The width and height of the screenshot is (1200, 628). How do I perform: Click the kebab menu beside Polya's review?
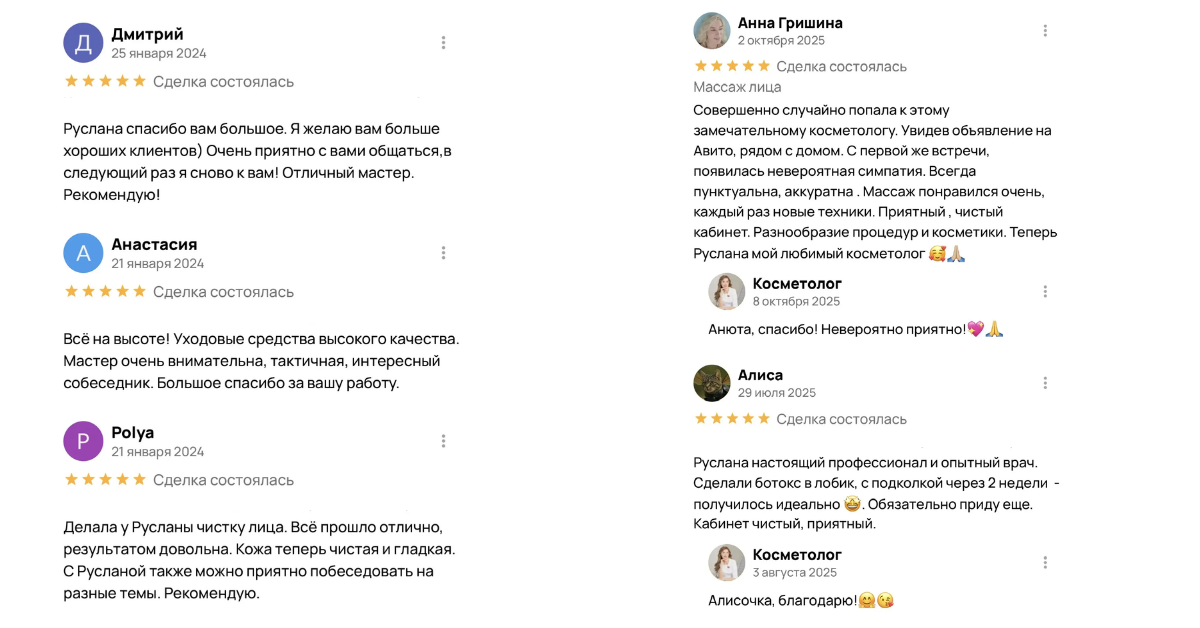(x=443, y=441)
